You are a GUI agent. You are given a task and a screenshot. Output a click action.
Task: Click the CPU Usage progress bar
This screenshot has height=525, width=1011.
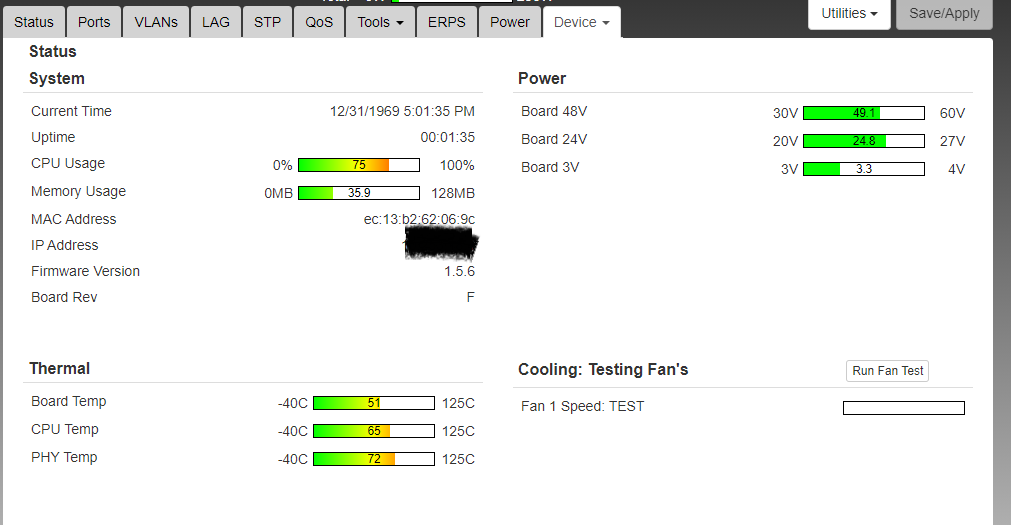coord(358,165)
